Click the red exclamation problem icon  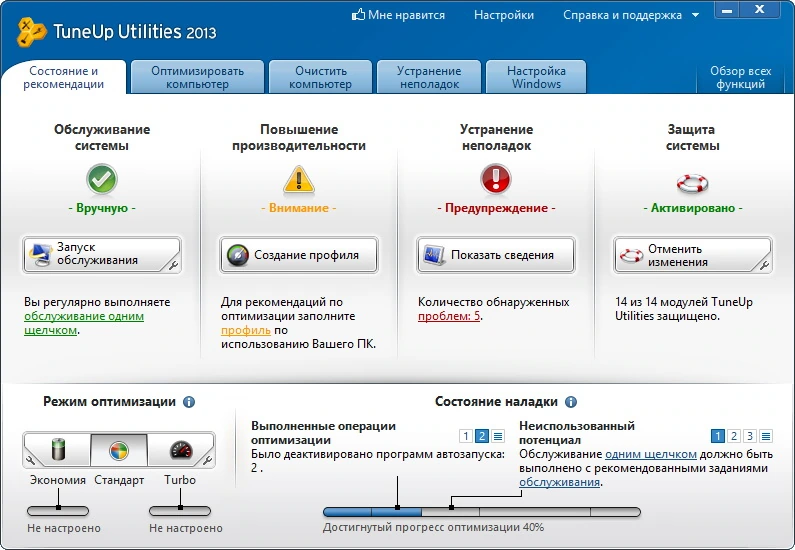pyautogui.click(x=496, y=178)
